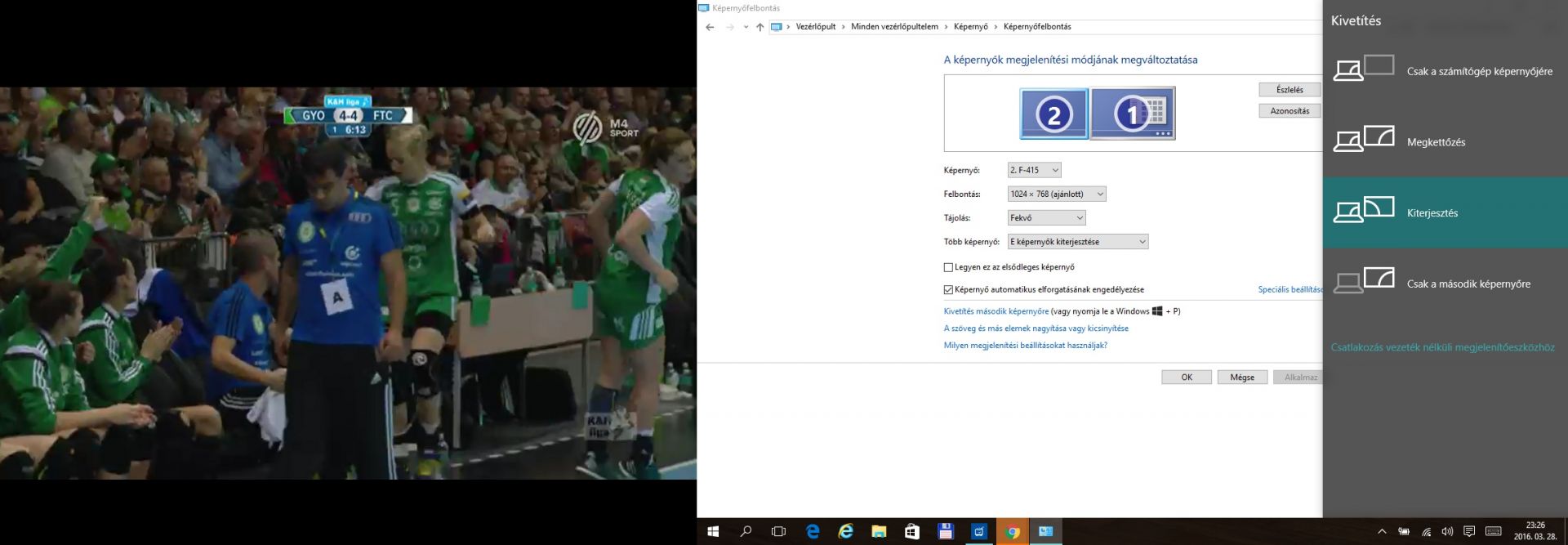
Task: Open Task View on the taskbar
Action: tap(778, 532)
